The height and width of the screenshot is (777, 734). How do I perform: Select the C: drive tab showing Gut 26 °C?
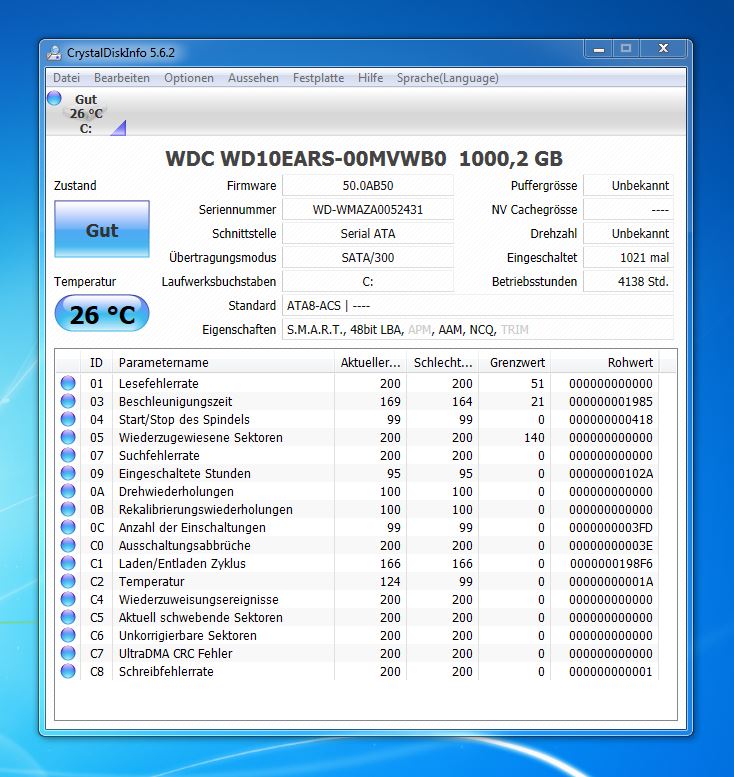tap(87, 113)
